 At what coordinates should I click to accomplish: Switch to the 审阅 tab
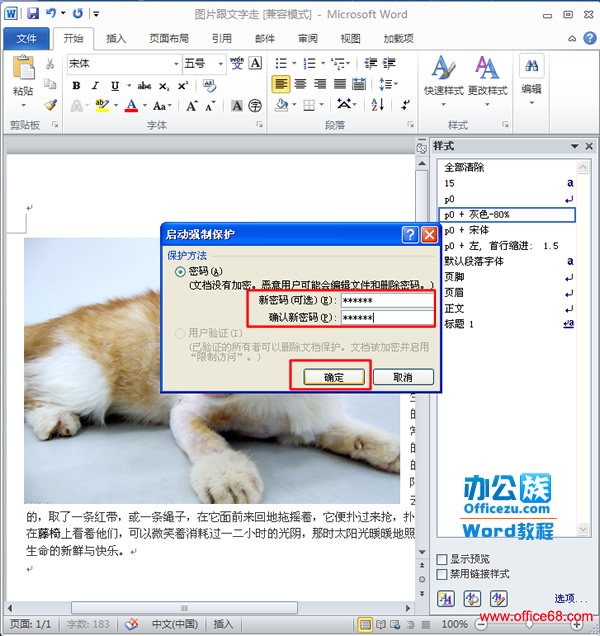308,39
